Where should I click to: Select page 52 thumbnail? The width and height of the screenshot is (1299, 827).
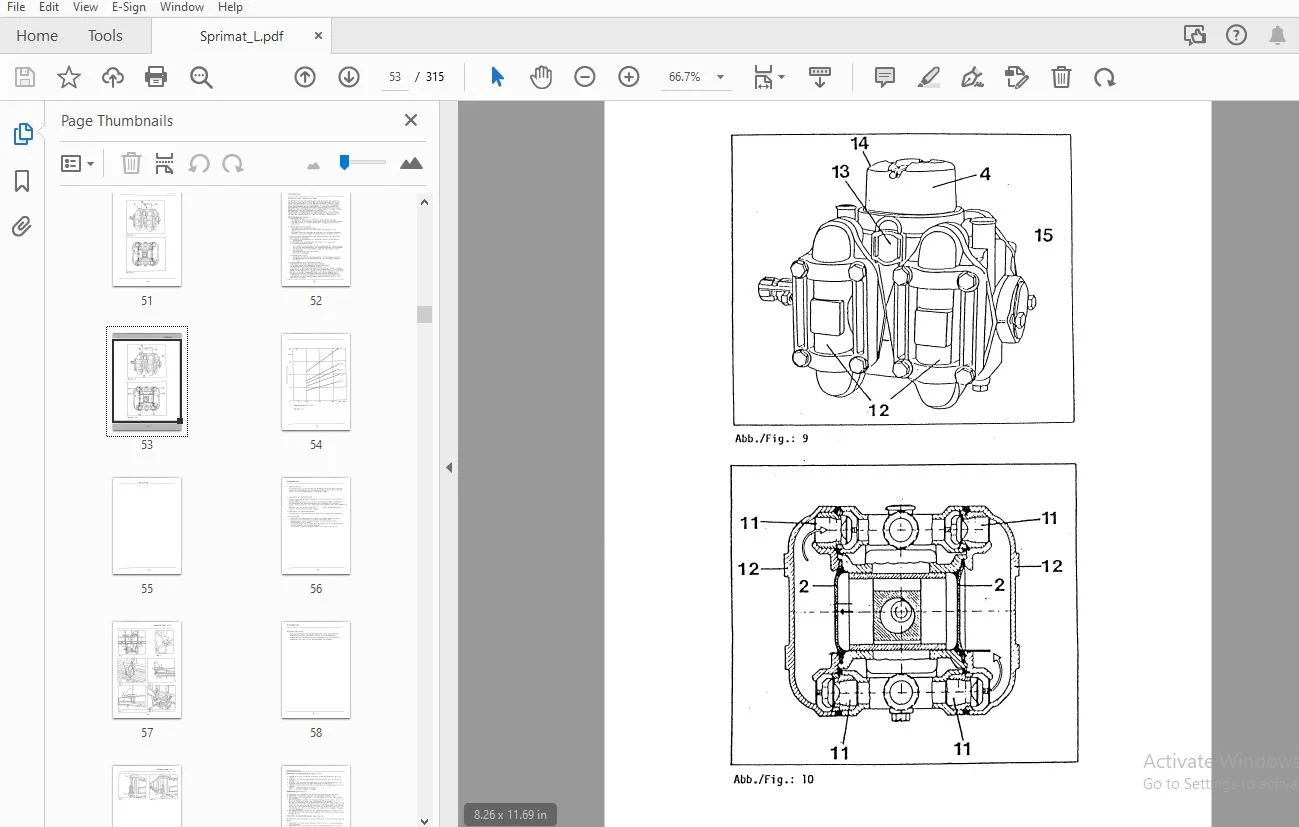316,239
